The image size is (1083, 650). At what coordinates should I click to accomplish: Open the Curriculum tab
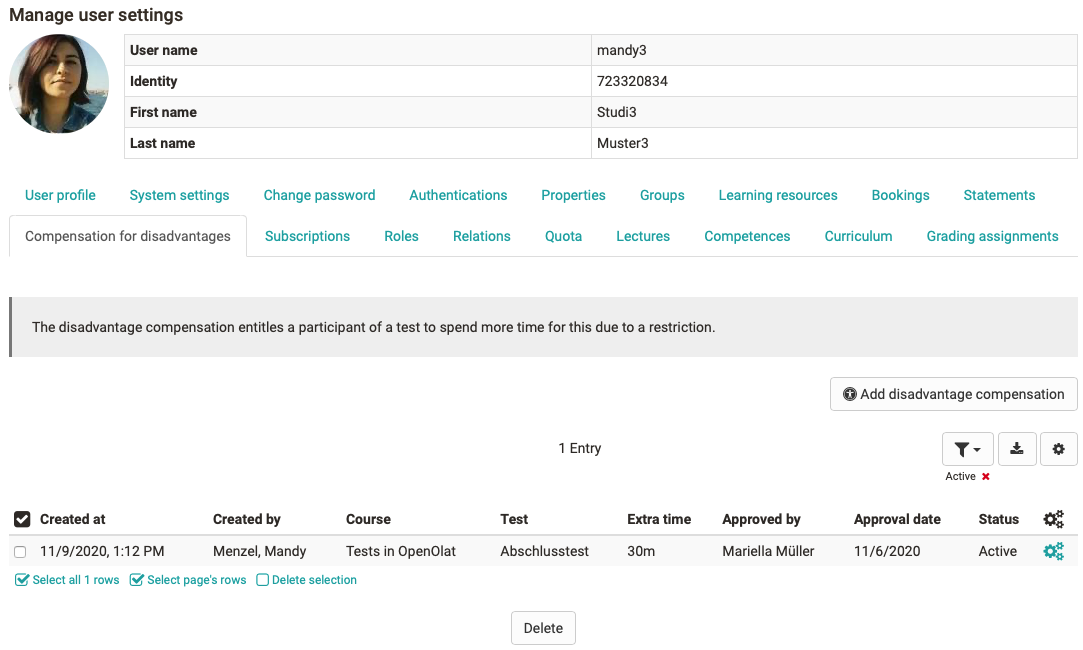(x=858, y=236)
